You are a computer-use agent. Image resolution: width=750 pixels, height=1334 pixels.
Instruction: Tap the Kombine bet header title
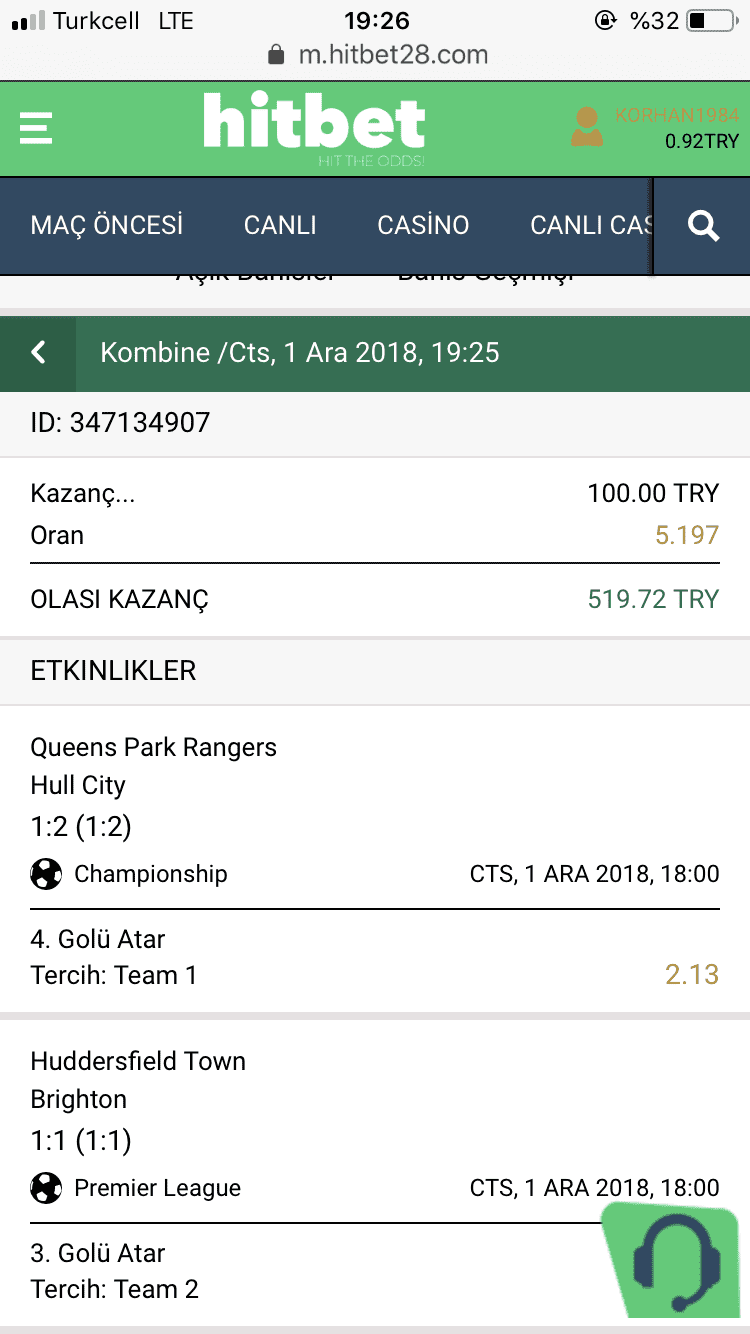tap(300, 353)
